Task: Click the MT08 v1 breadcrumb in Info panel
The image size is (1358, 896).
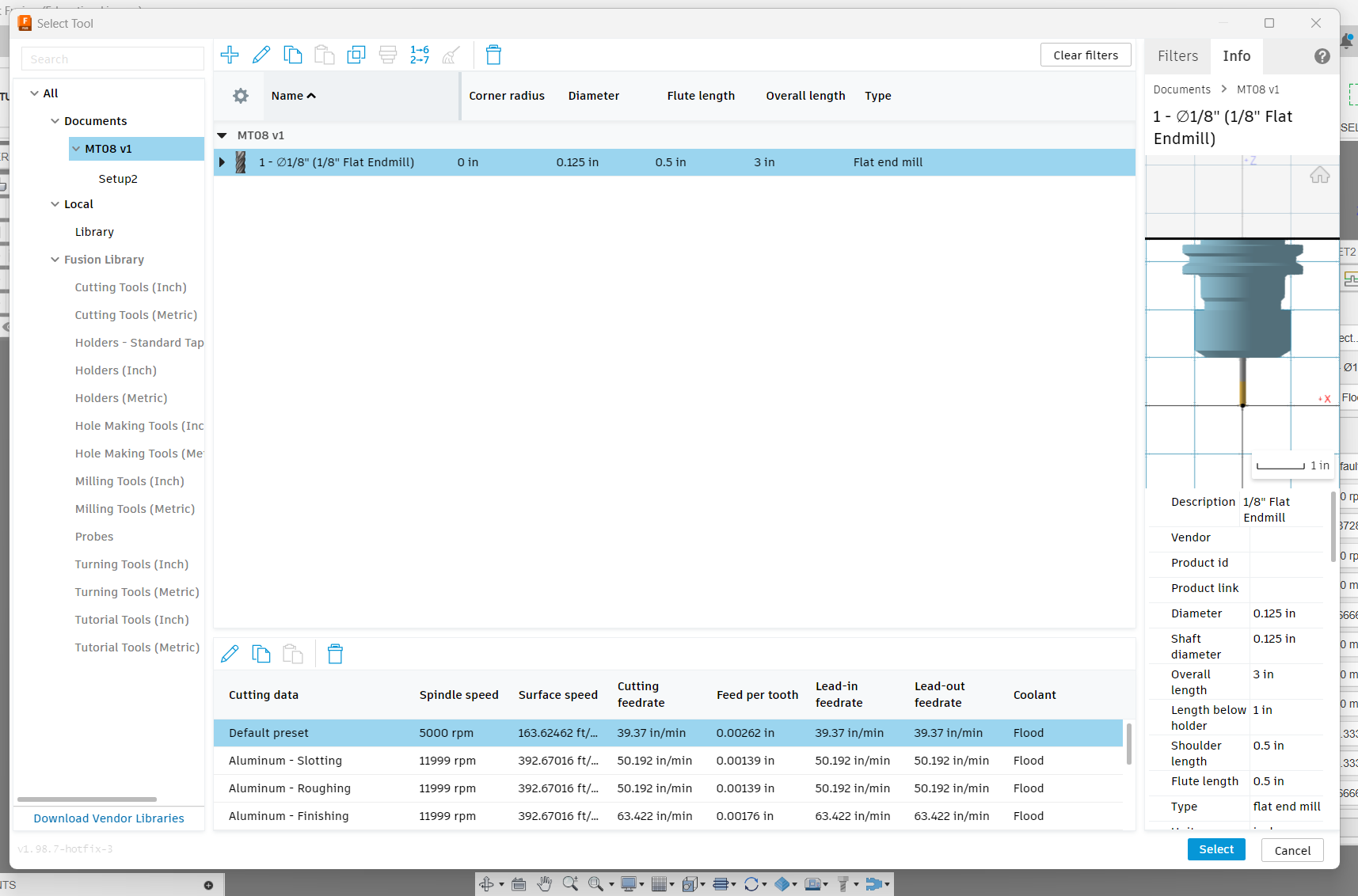Action: pos(1257,89)
